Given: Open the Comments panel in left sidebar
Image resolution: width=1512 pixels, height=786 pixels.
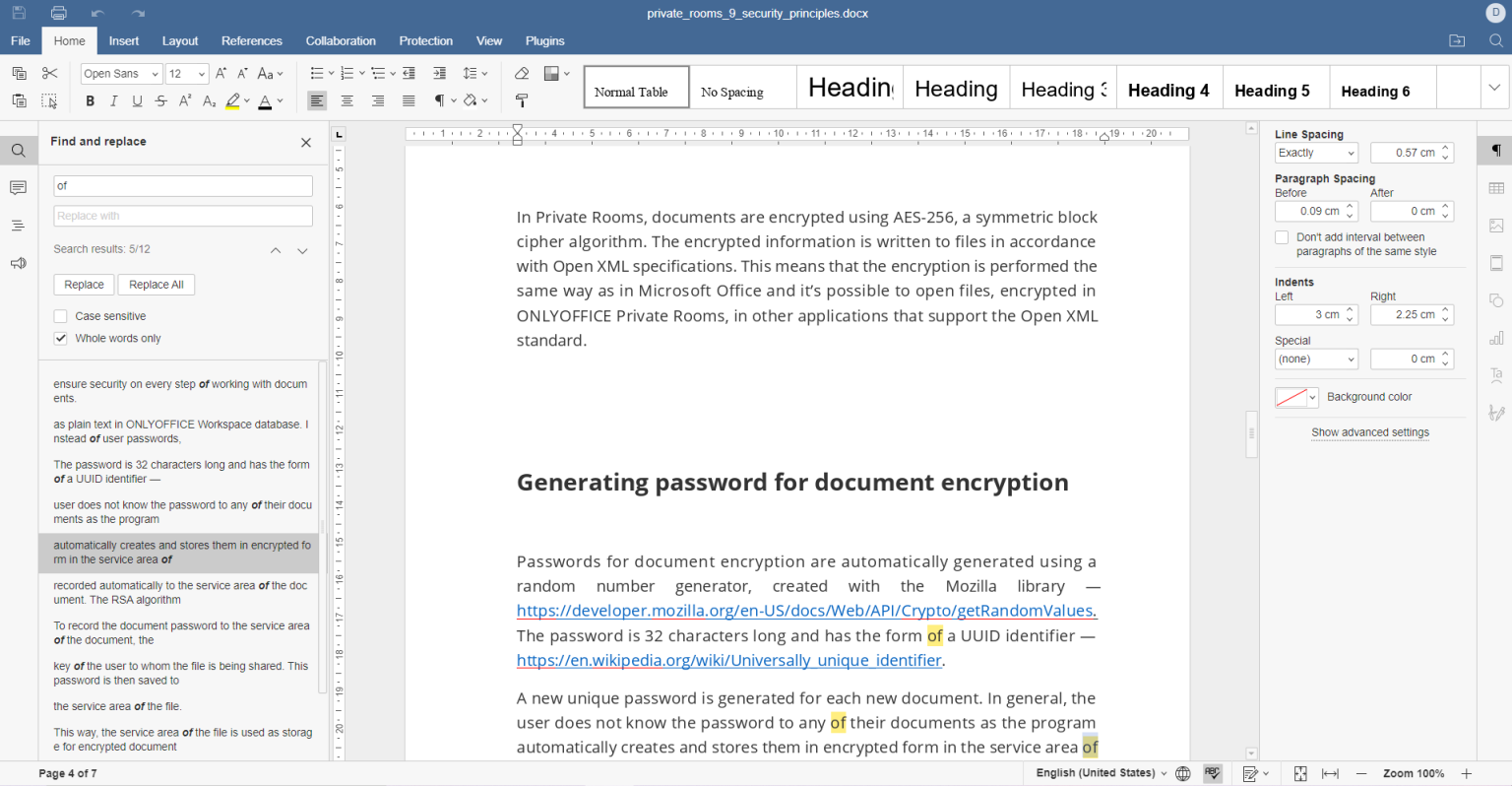Looking at the screenshot, I should pyautogui.click(x=19, y=187).
